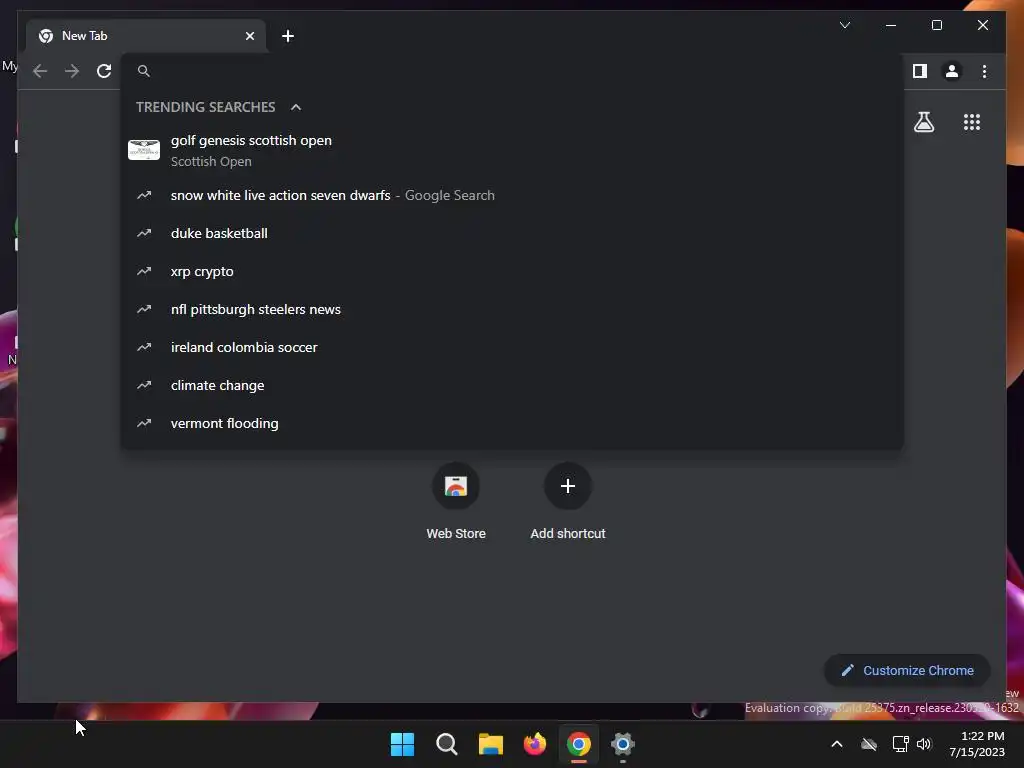Click trending arrow icon beside climate change

click(x=144, y=385)
